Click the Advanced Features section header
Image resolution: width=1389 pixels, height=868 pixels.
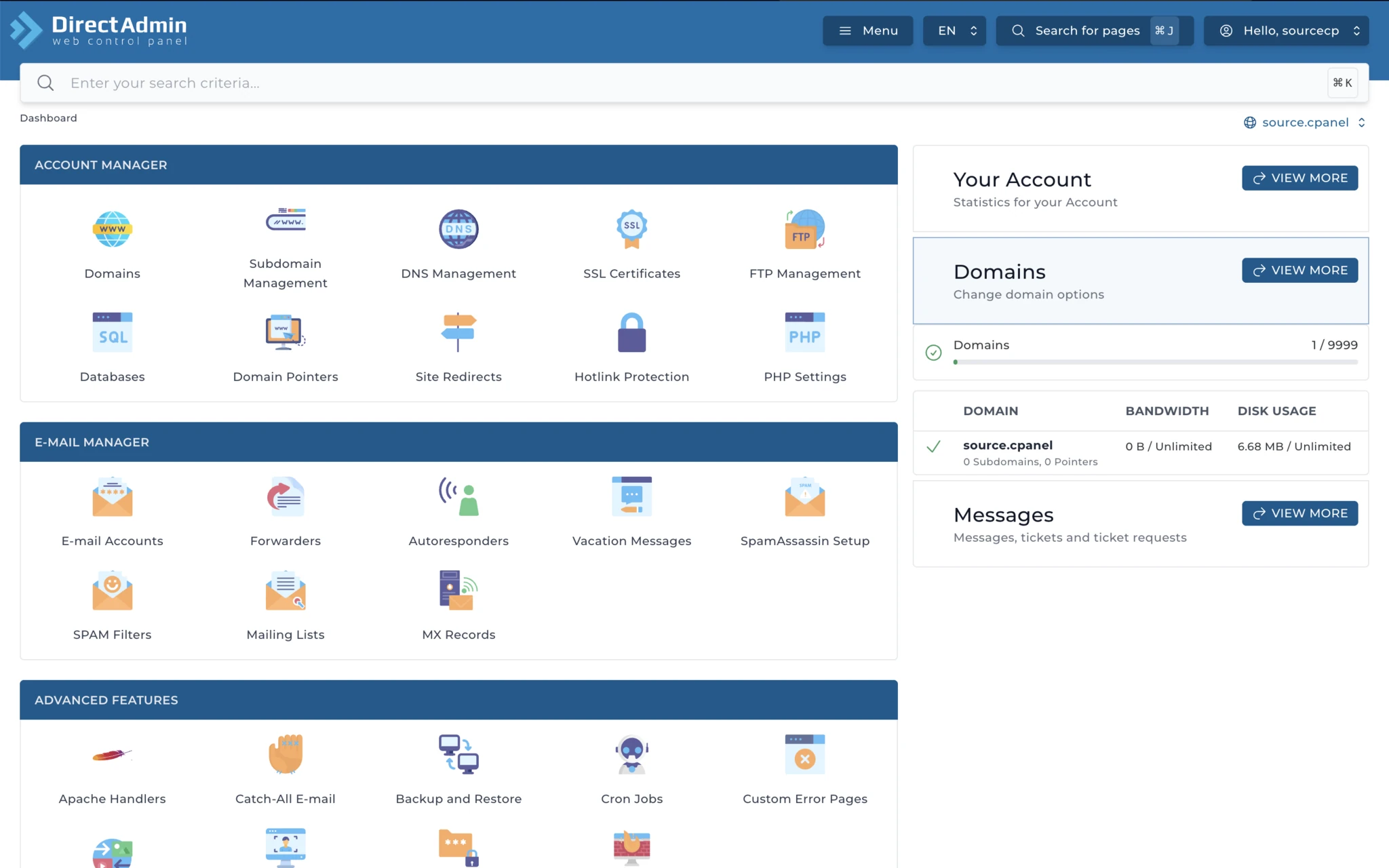click(x=458, y=700)
